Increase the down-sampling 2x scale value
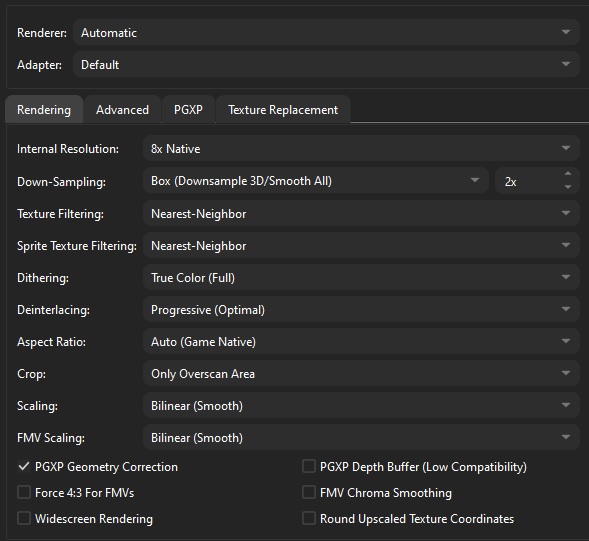589x541 pixels. point(568,174)
